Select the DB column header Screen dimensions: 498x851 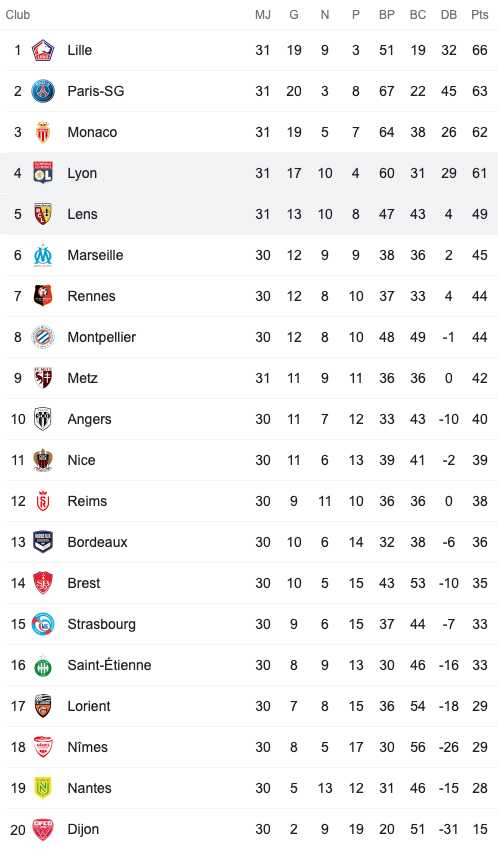[449, 15]
